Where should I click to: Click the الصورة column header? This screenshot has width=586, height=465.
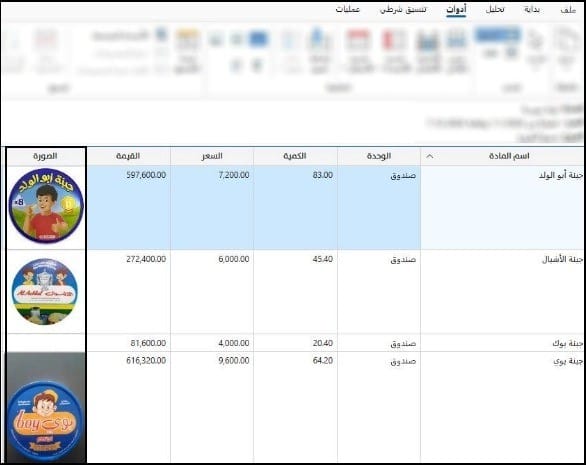45,156
